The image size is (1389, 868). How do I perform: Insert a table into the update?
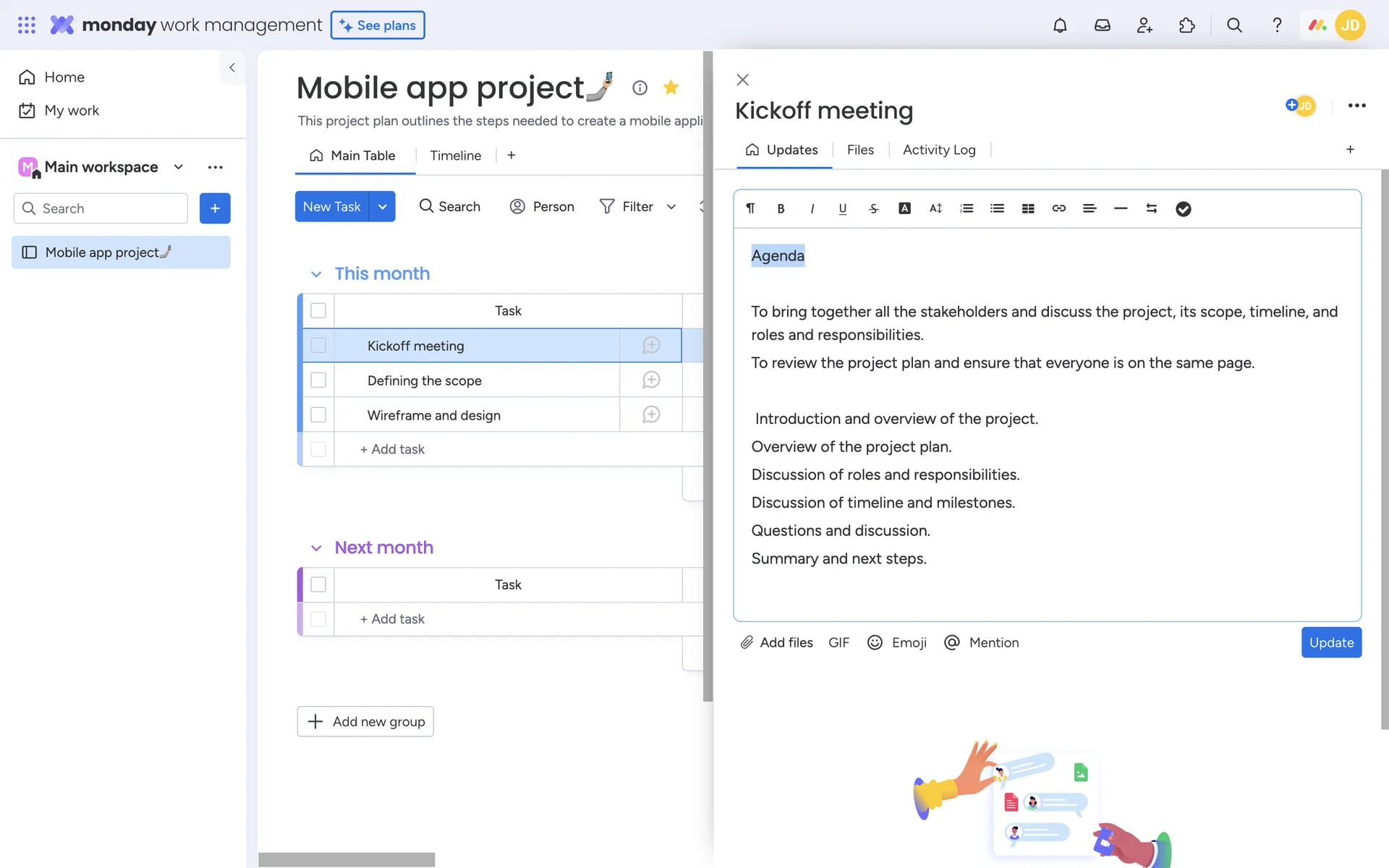1028,208
